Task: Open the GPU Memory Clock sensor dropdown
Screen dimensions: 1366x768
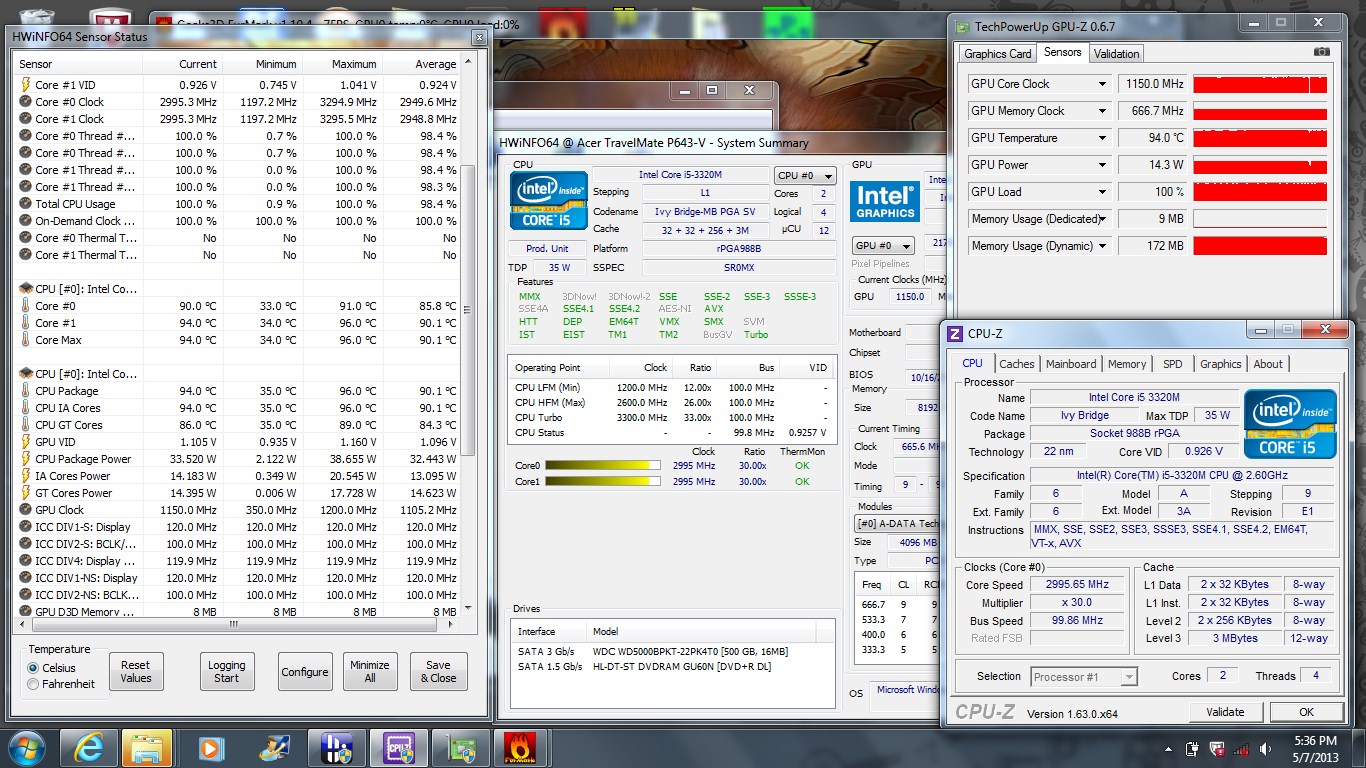Action: [x=1103, y=111]
